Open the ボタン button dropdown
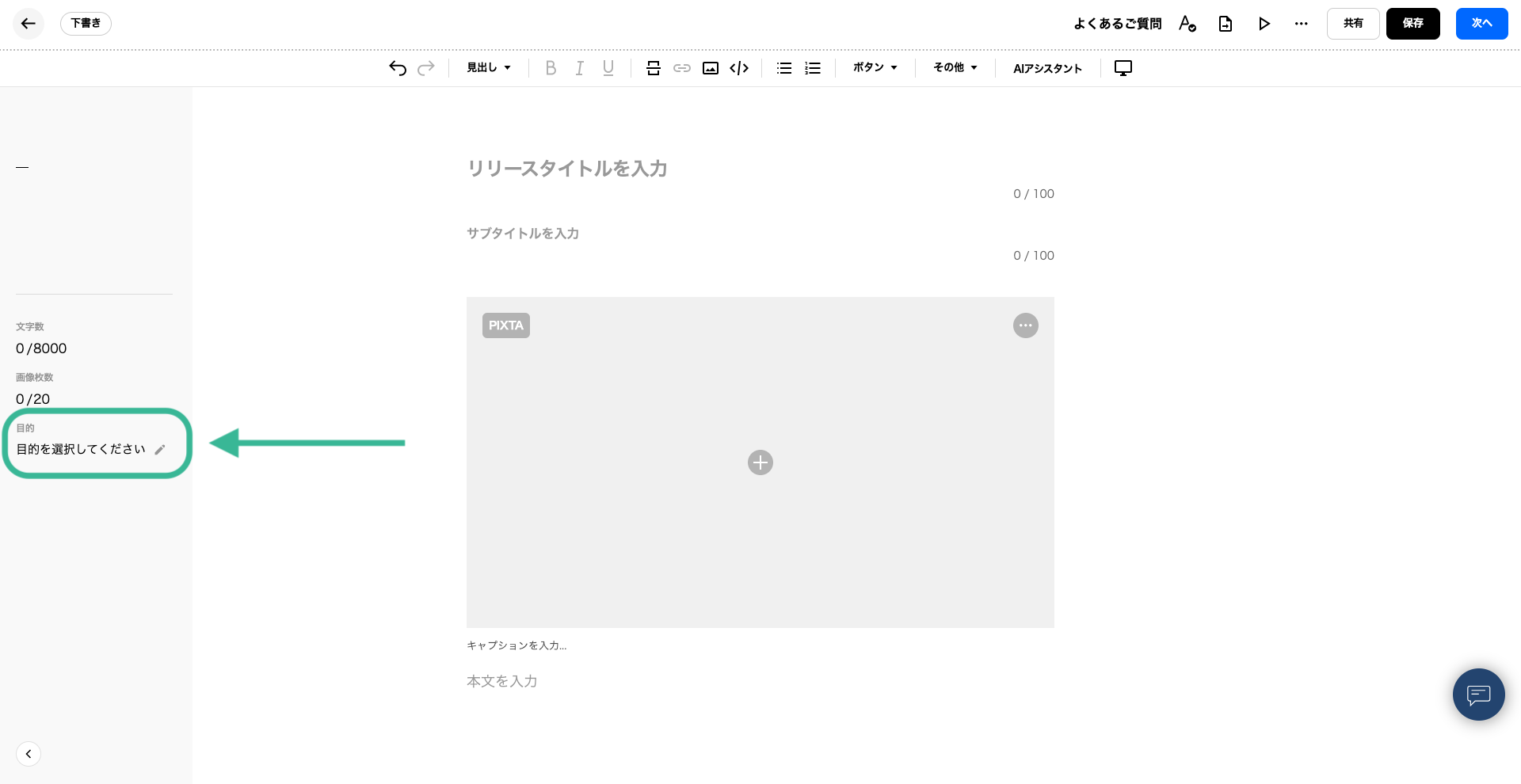 [x=875, y=68]
